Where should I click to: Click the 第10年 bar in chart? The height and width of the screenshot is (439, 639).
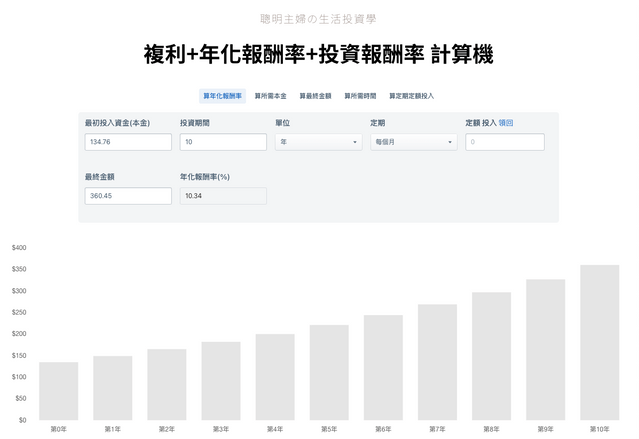(x=599, y=342)
